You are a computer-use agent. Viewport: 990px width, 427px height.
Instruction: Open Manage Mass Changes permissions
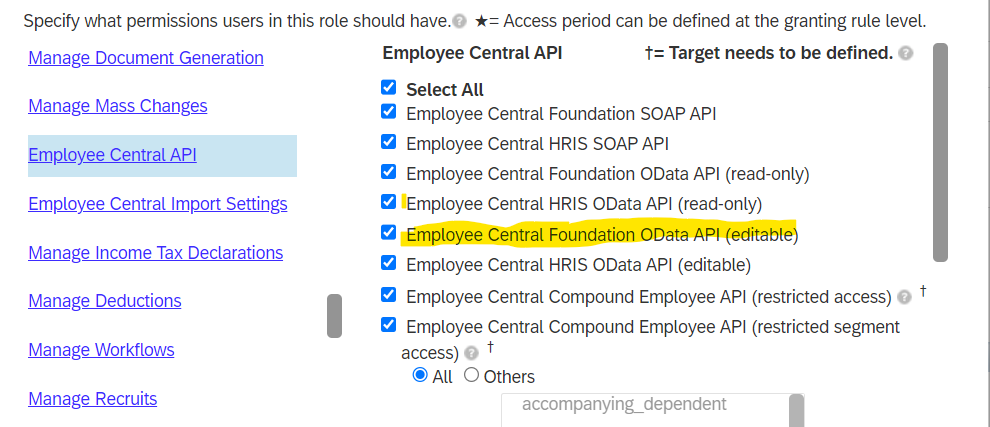[x=117, y=105]
